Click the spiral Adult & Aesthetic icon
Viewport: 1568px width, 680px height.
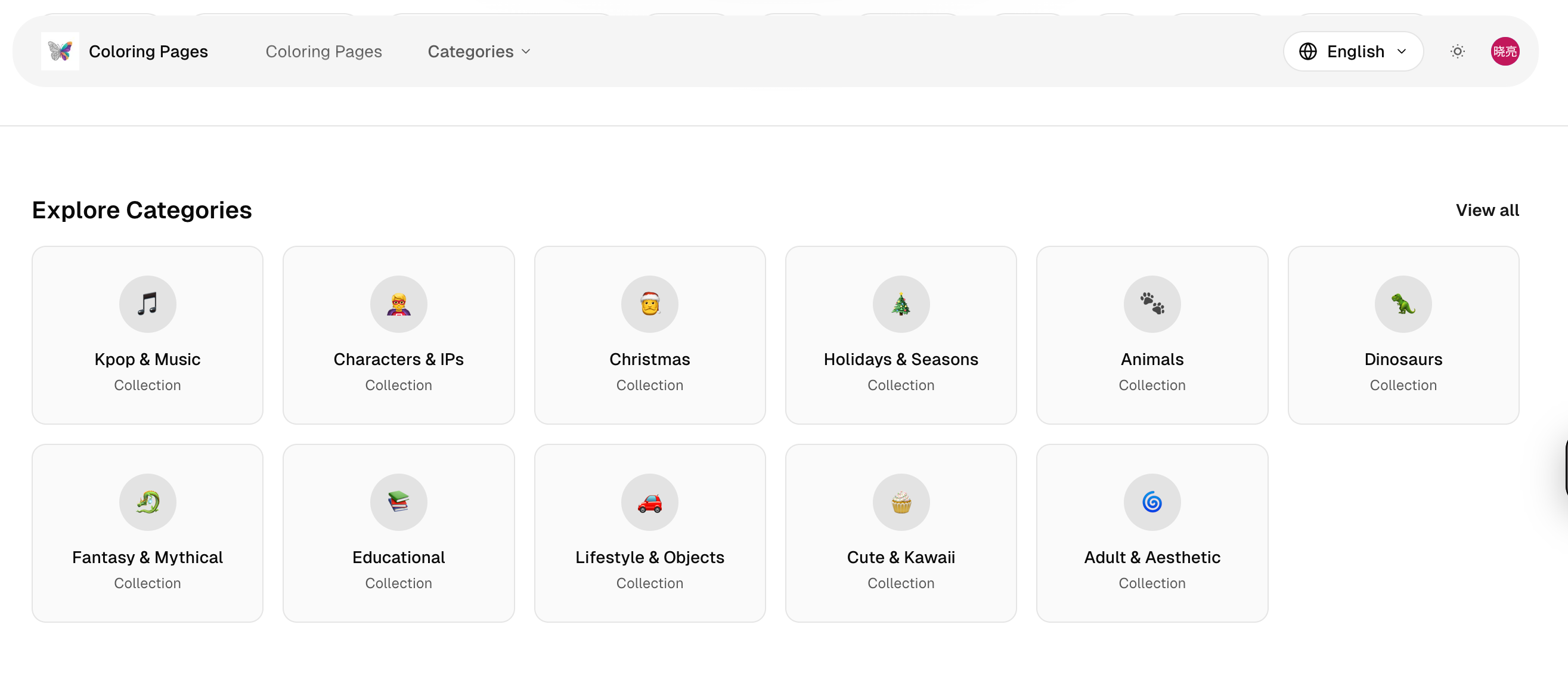(1152, 502)
